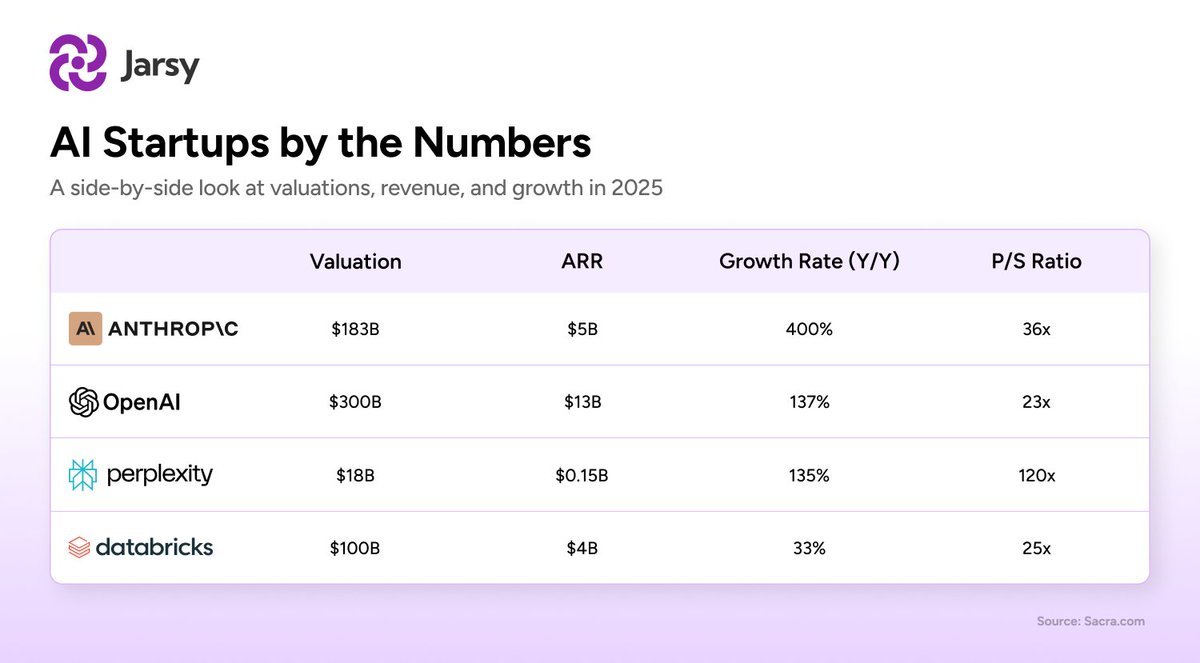The width and height of the screenshot is (1200, 663).
Task: Select OpenAI's $300B valuation cell
Action: [x=355, y=402]
